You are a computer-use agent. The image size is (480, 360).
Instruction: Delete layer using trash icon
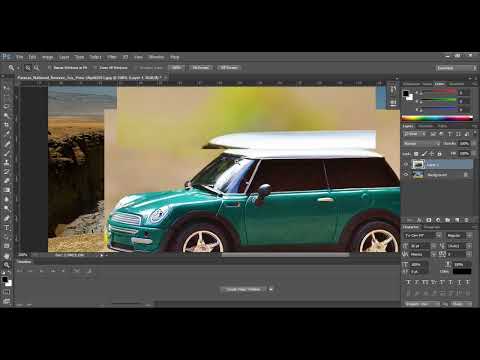point(467,220)
